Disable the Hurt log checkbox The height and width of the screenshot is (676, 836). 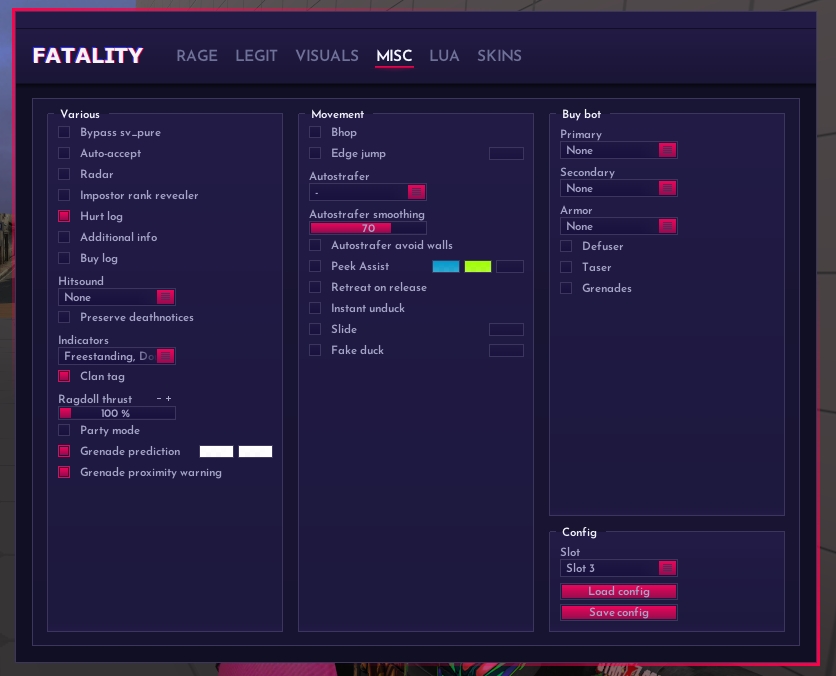pyautogui.click(x=64, y=216)
